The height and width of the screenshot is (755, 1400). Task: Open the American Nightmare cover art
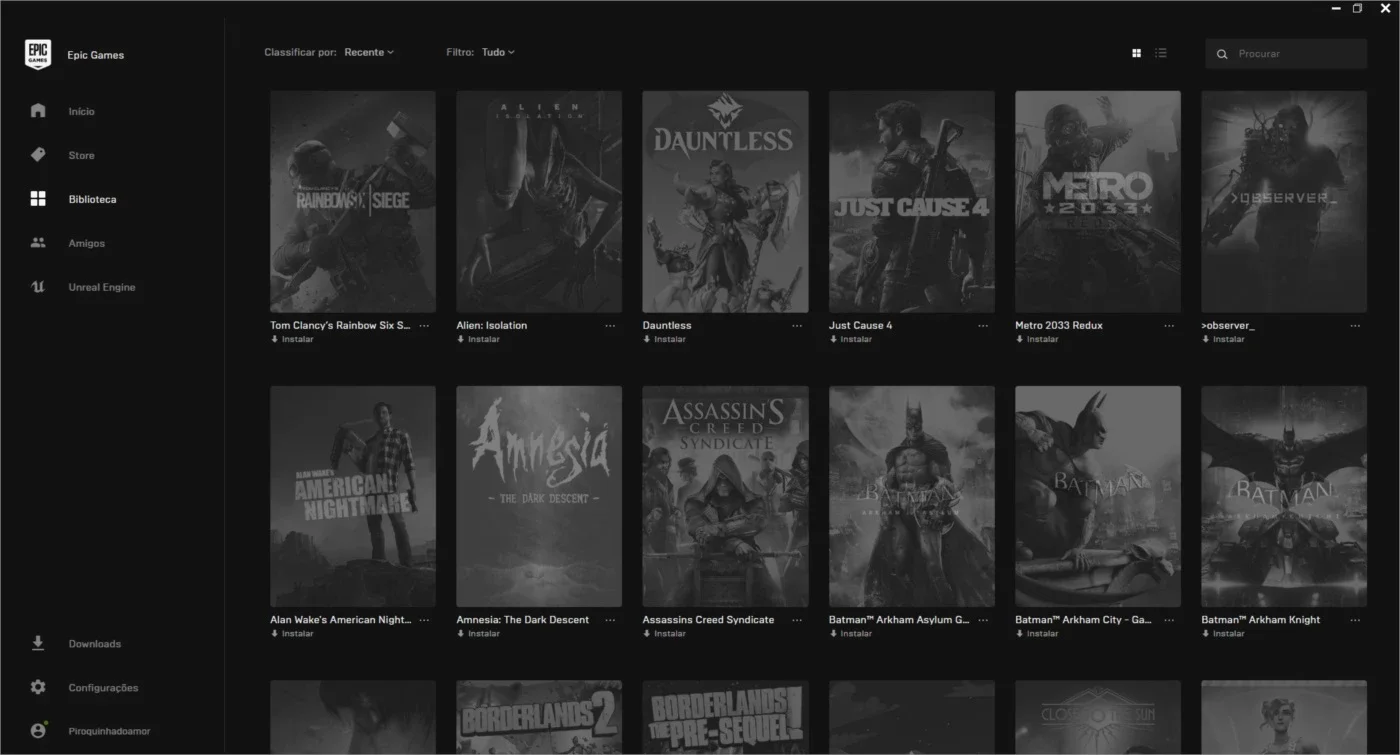pyautogui.click(x=353, y=496)
